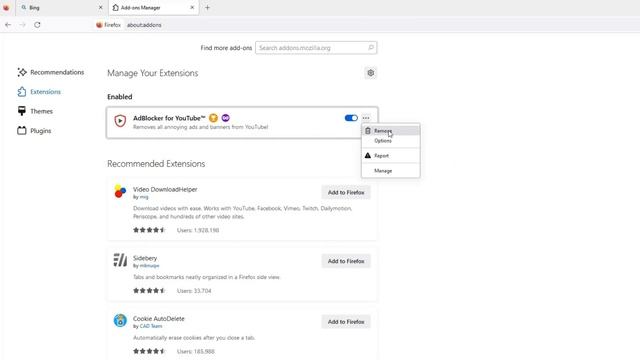Click the orange recommended badge on AdBlocker
This screenshot has height=360, width=640.
(213, 118)
